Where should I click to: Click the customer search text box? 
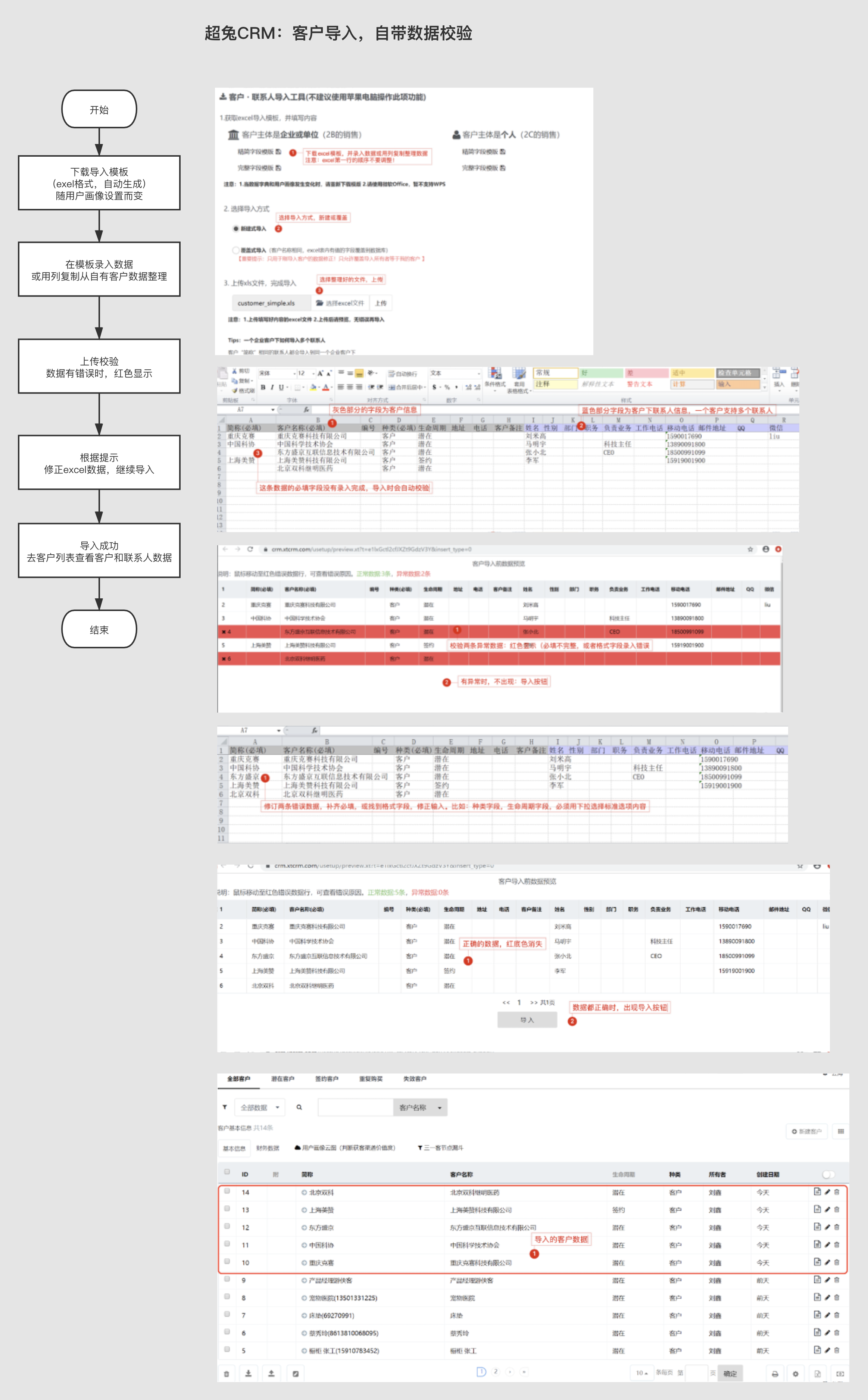point(355,1108)
